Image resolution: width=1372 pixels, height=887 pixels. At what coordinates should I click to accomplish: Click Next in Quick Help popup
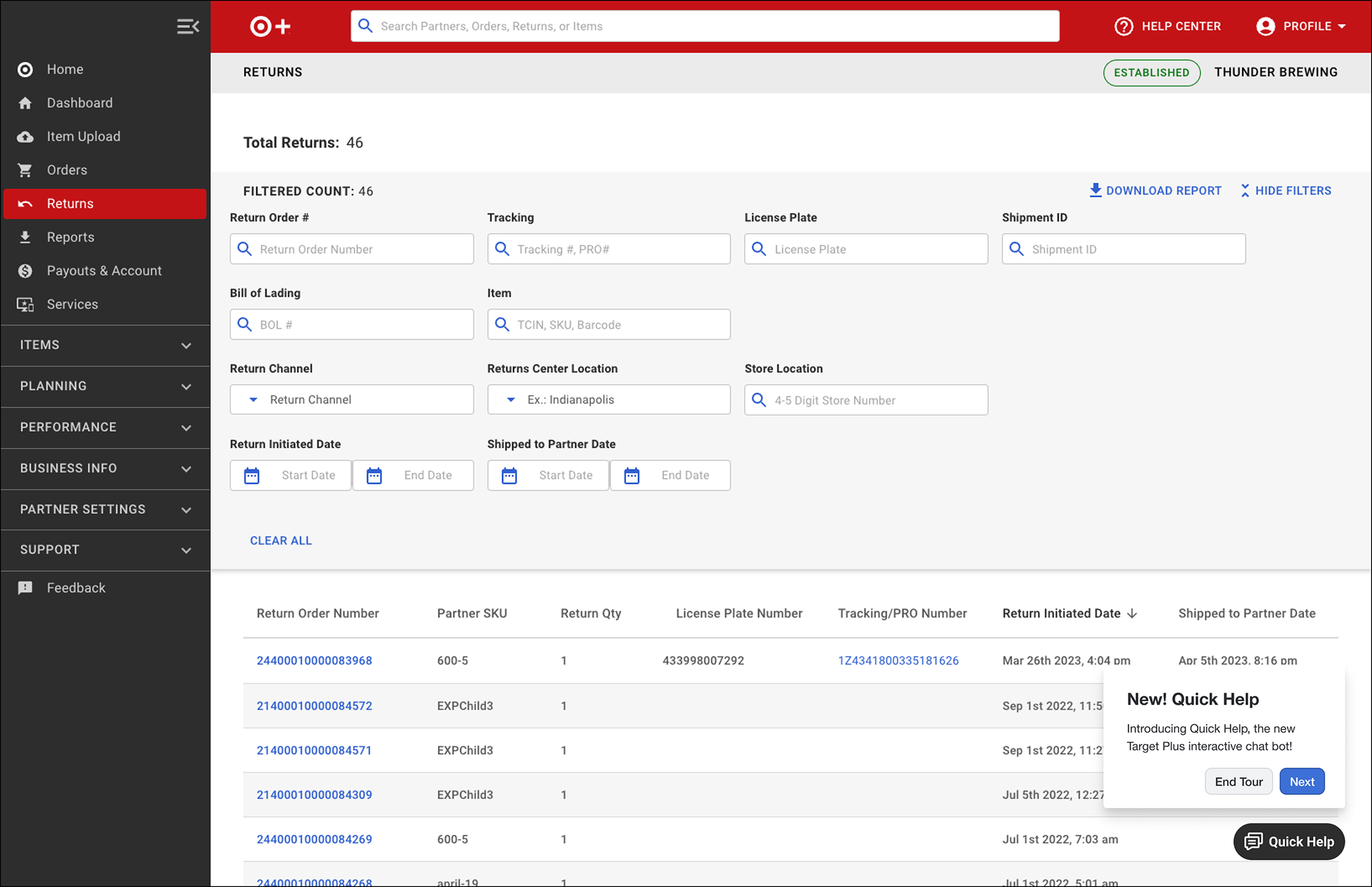1302,781
